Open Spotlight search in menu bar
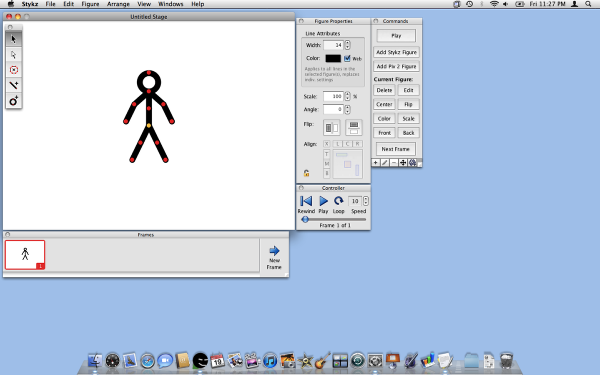The image size is (600, 375). point(588,4)
